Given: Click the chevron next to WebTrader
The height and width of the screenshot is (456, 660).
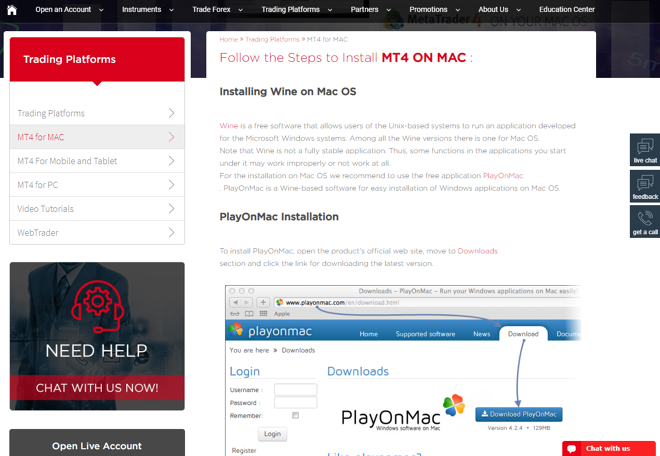Looking at the screenshot, I should 171,232.
